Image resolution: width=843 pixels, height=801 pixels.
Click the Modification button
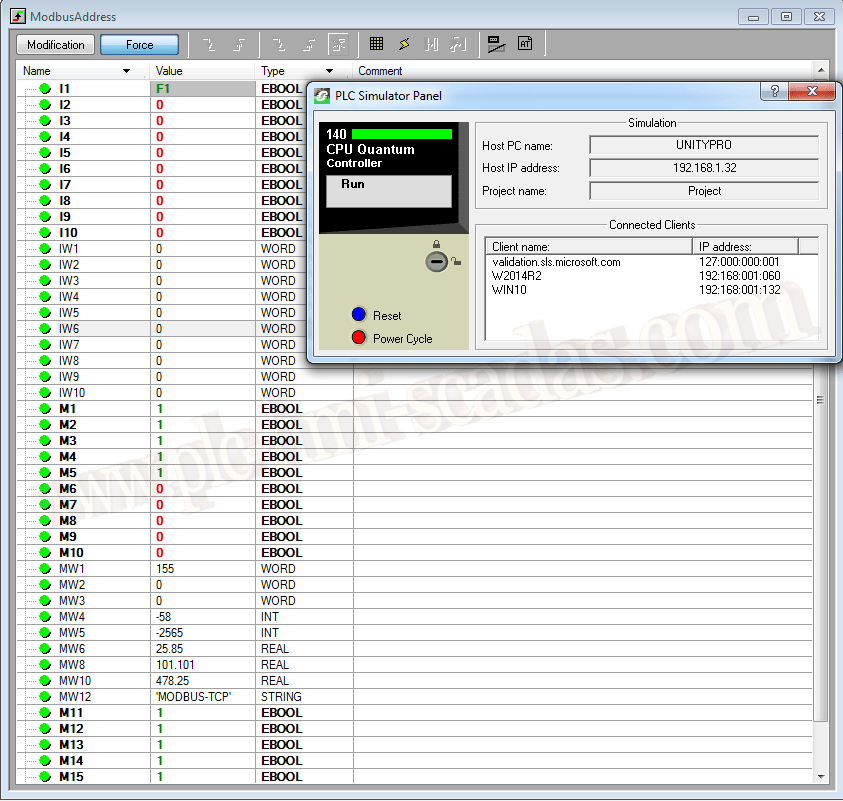point(56,45)
